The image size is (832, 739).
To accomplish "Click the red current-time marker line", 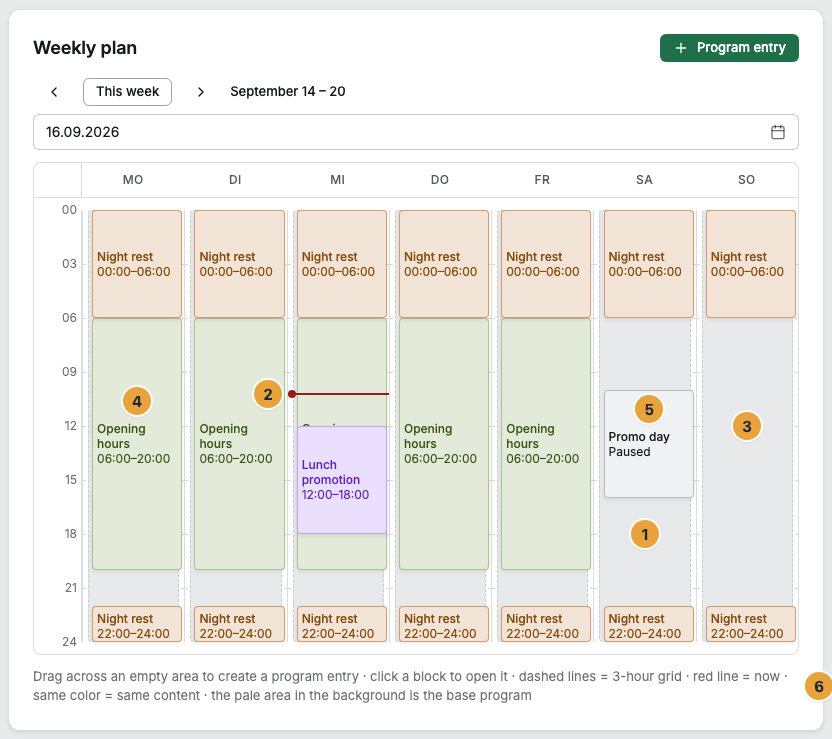I will (340, 394).
